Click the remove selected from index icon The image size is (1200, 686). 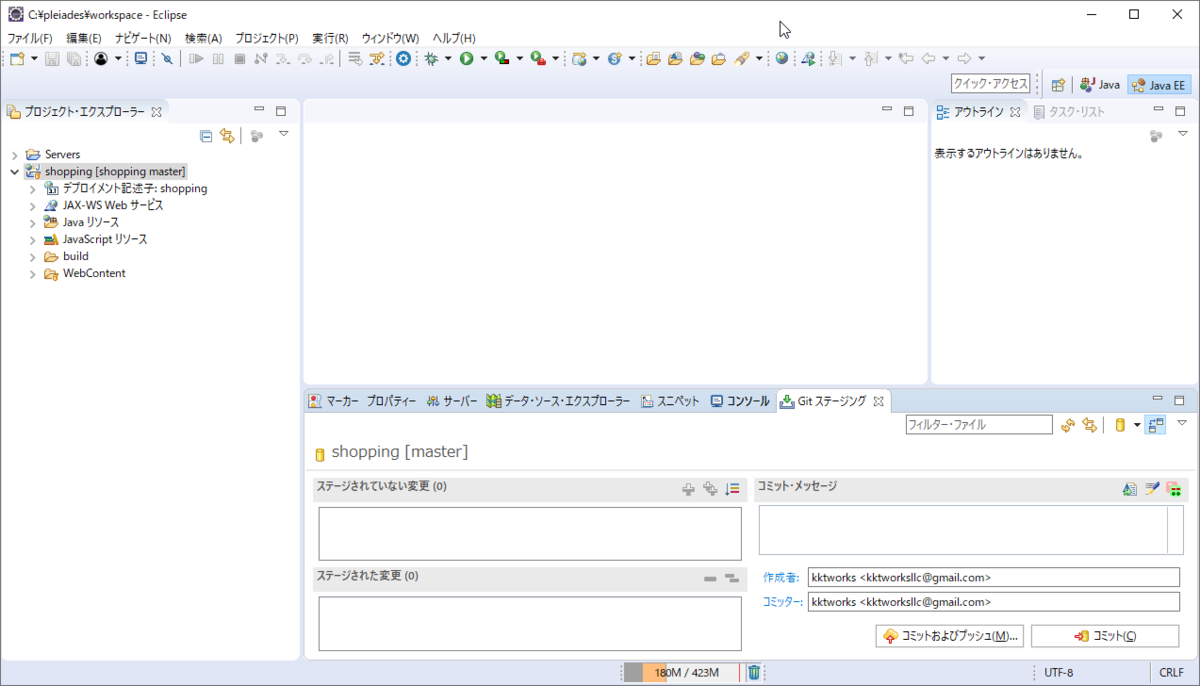click(x=710, y=578)
